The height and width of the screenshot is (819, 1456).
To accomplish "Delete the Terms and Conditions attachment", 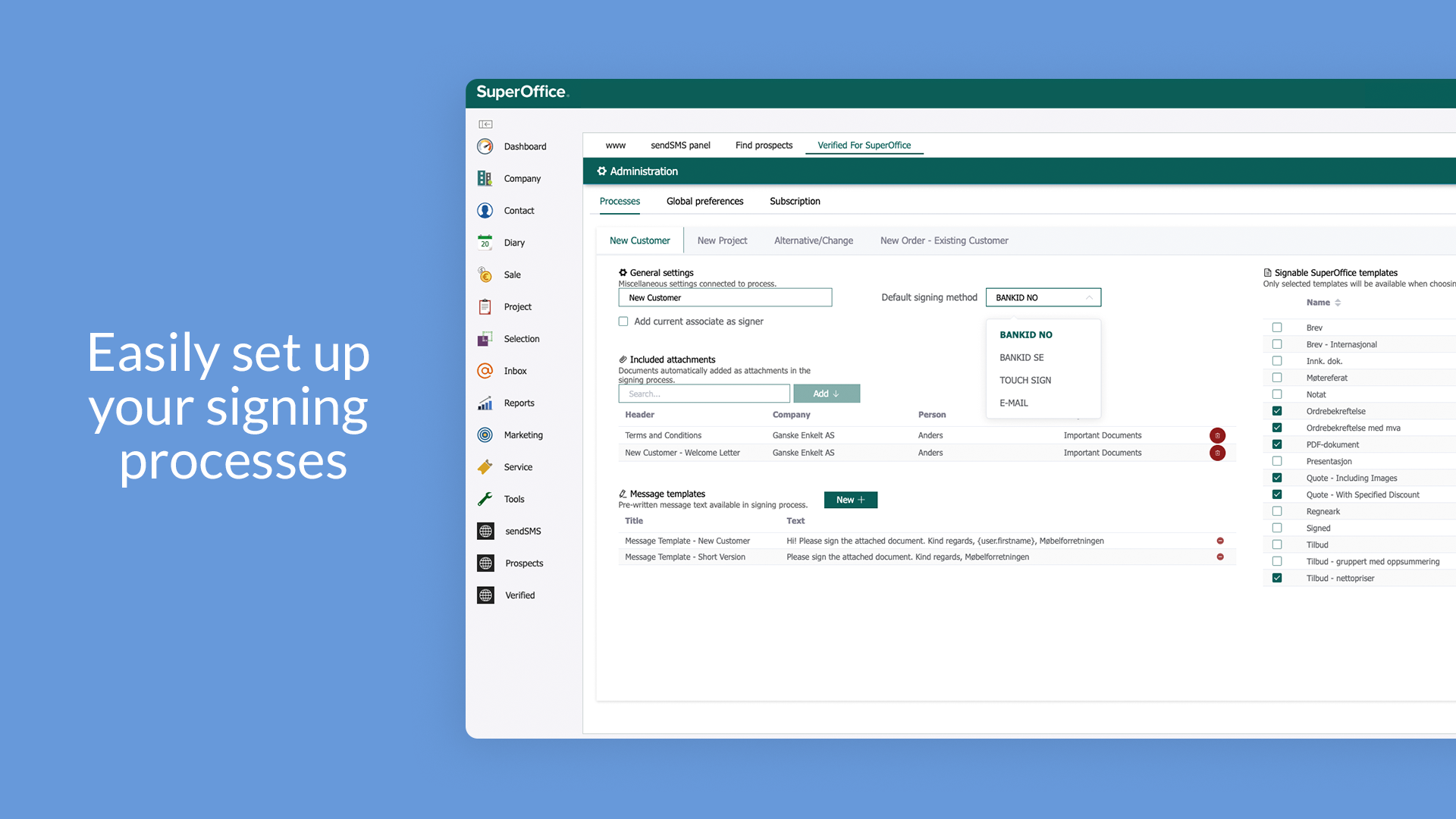I will pos(1217,435).
